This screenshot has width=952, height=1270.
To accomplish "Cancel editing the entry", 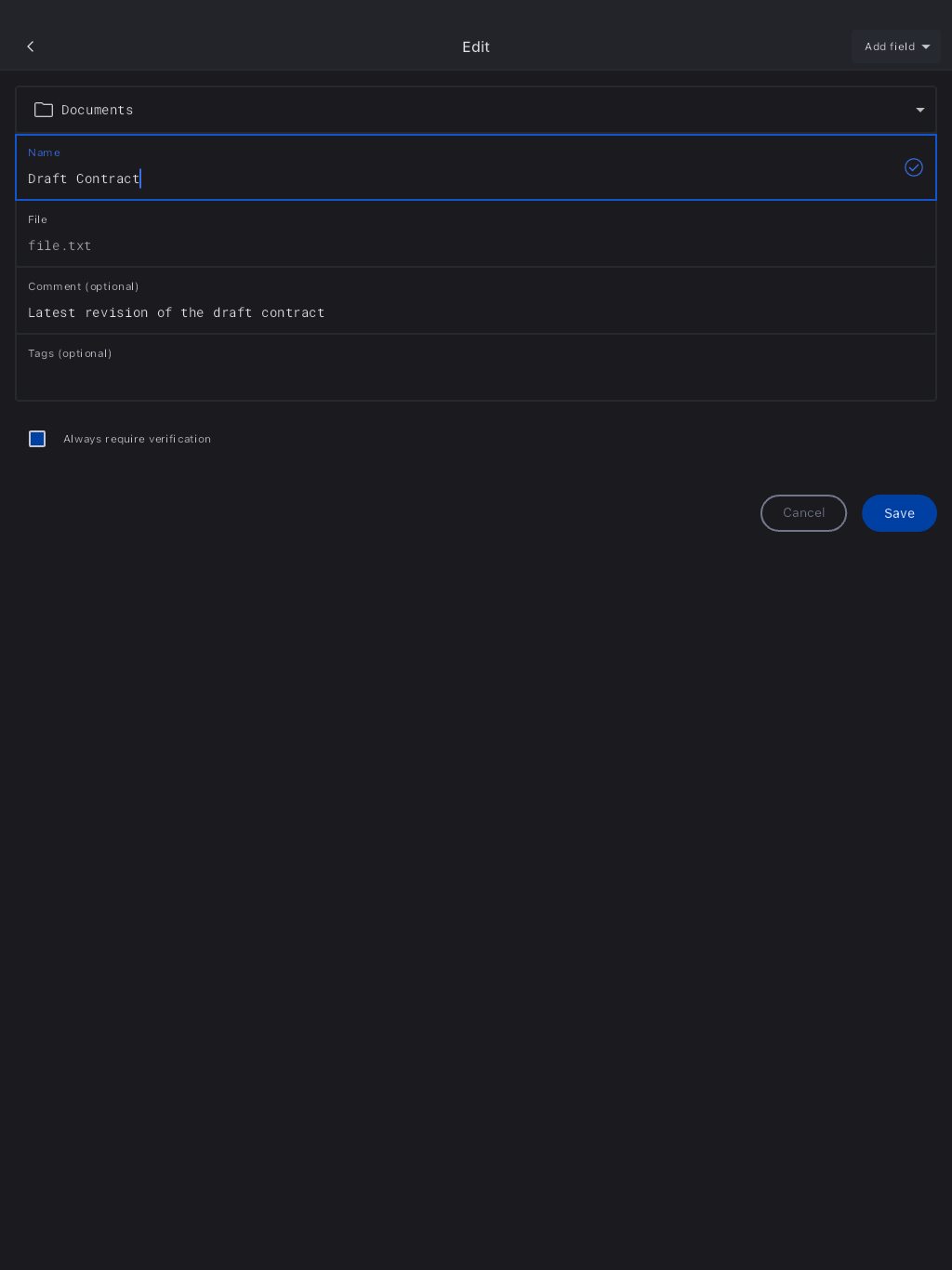I will tap(803, 513).
